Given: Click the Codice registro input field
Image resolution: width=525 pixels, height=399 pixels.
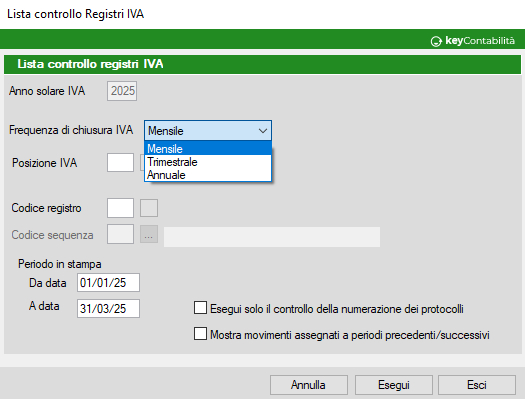Looking at the screenshot, I should coord(120,208).
